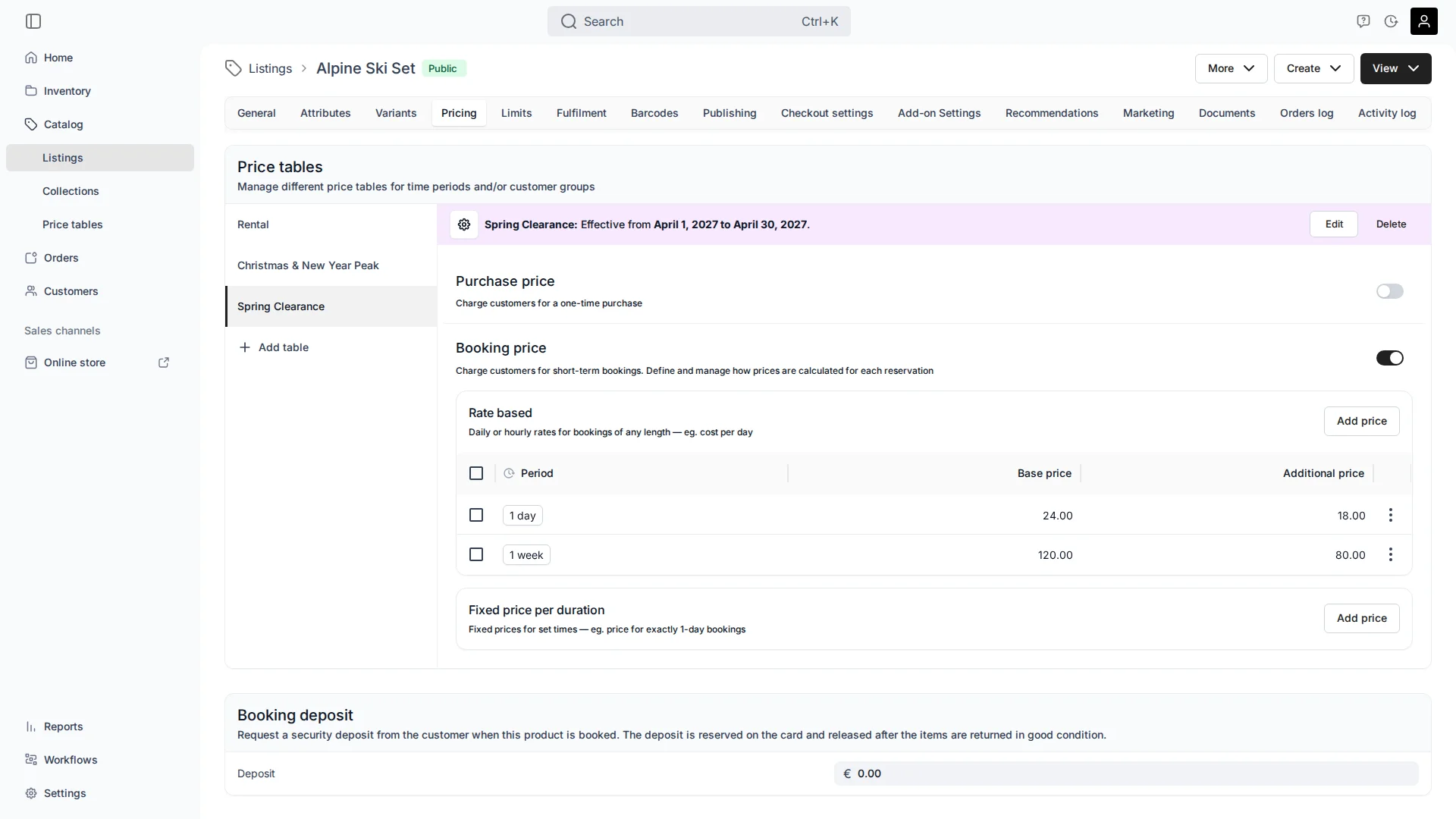Click the 1 week period tag
The width and height of the screenshot is (1456, 819).
[526, 555]
